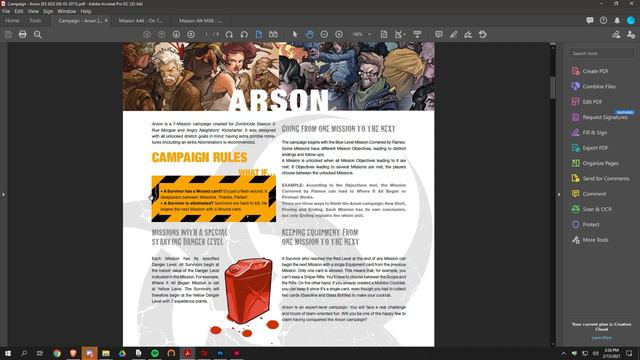Toggle read mode from the toolbar
The width and height of the screenshot is (640, 360).
(417, 35)
